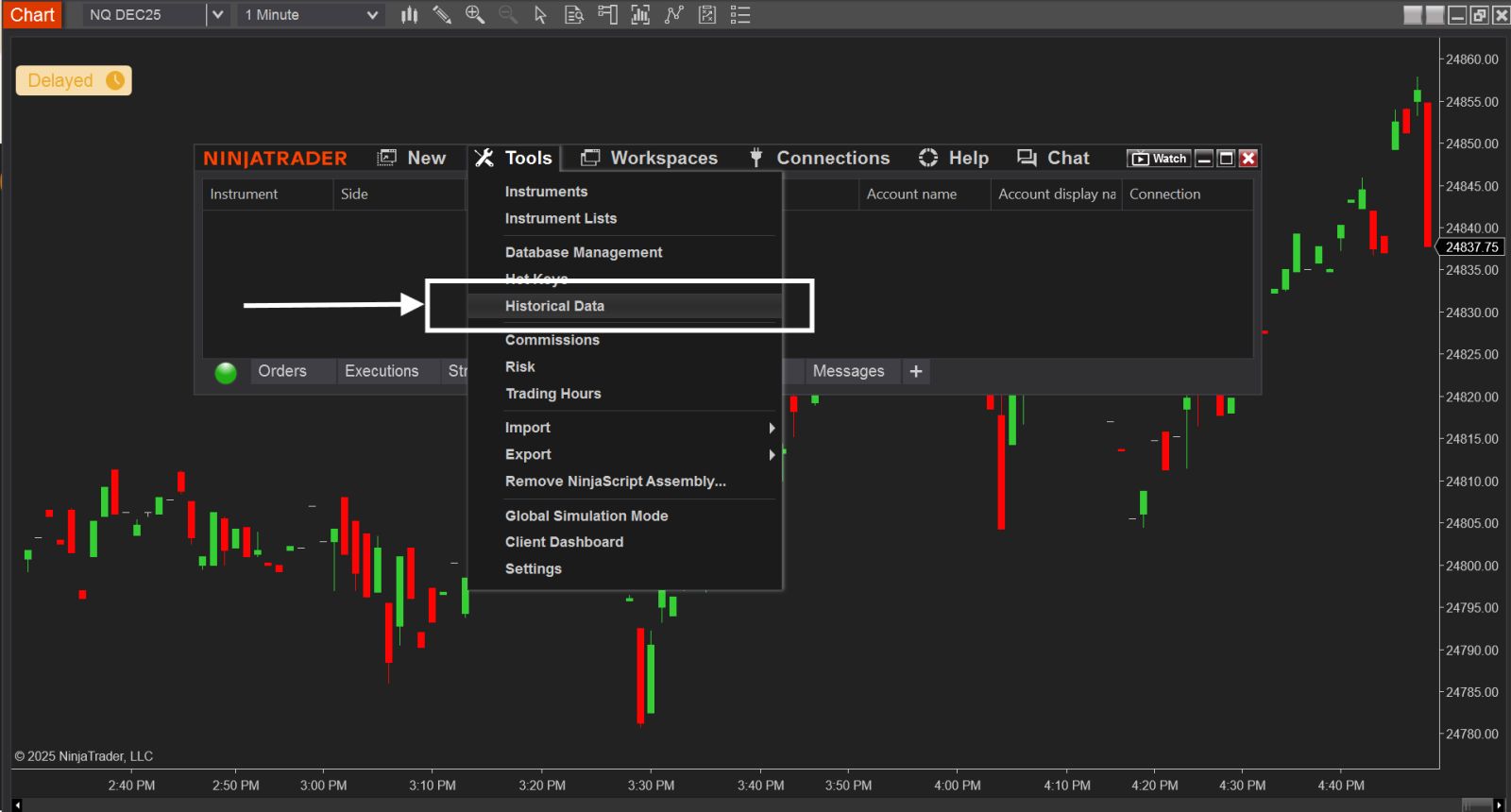
Task: Sort by Account display name column
Action: pyautogui.click(x=1057, y=194)
